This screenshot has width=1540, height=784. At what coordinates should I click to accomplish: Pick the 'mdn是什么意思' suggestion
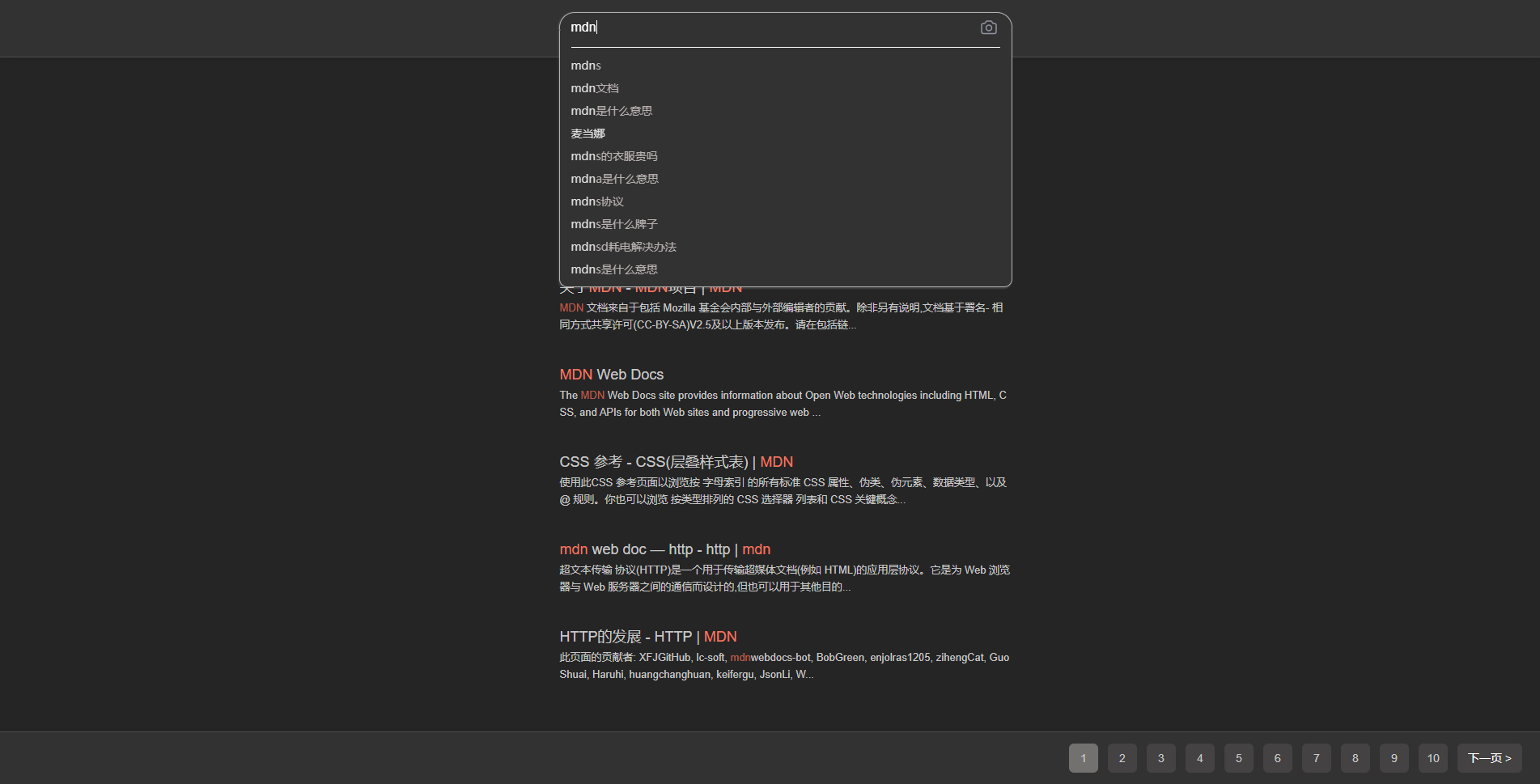(x=611, y=111)
